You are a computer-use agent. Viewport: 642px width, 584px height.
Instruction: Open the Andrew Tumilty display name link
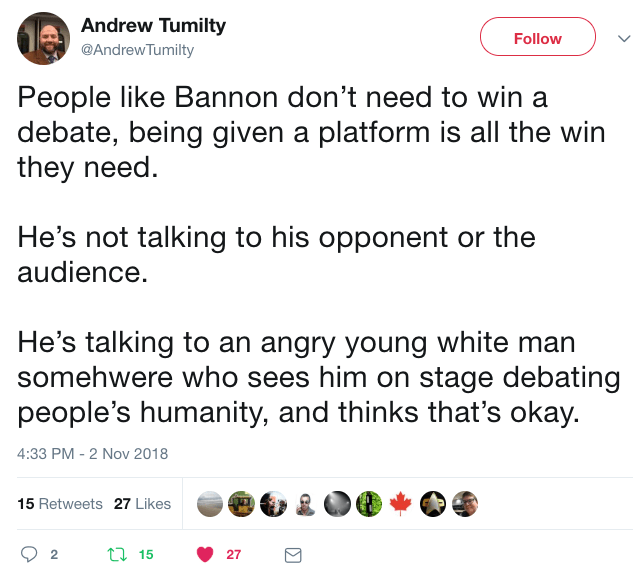pos(154,26)
